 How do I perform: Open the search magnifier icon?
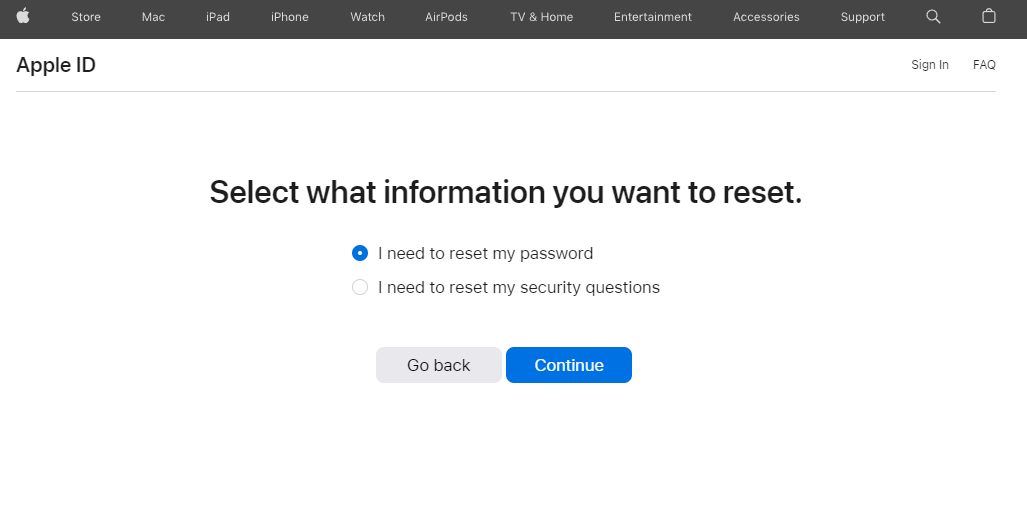point(934,17)
